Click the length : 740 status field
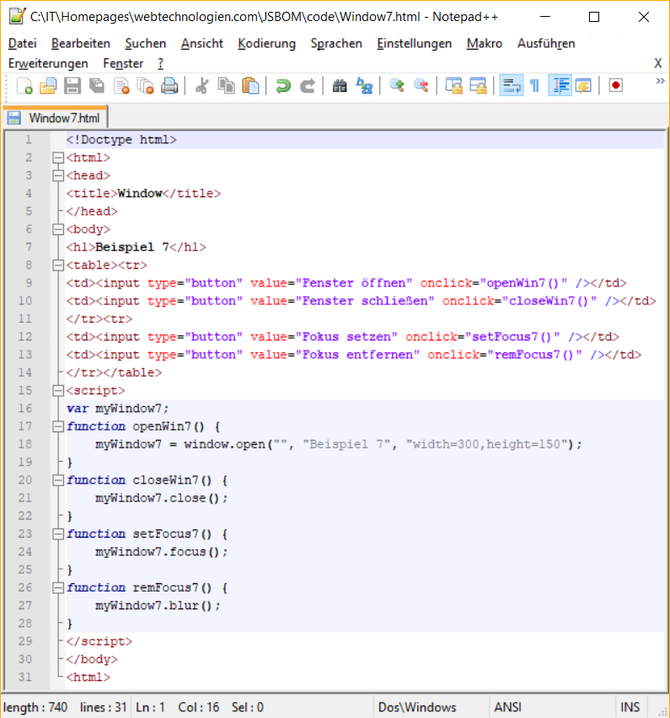This screenshot has height=718, width=670. click(36, 707)
